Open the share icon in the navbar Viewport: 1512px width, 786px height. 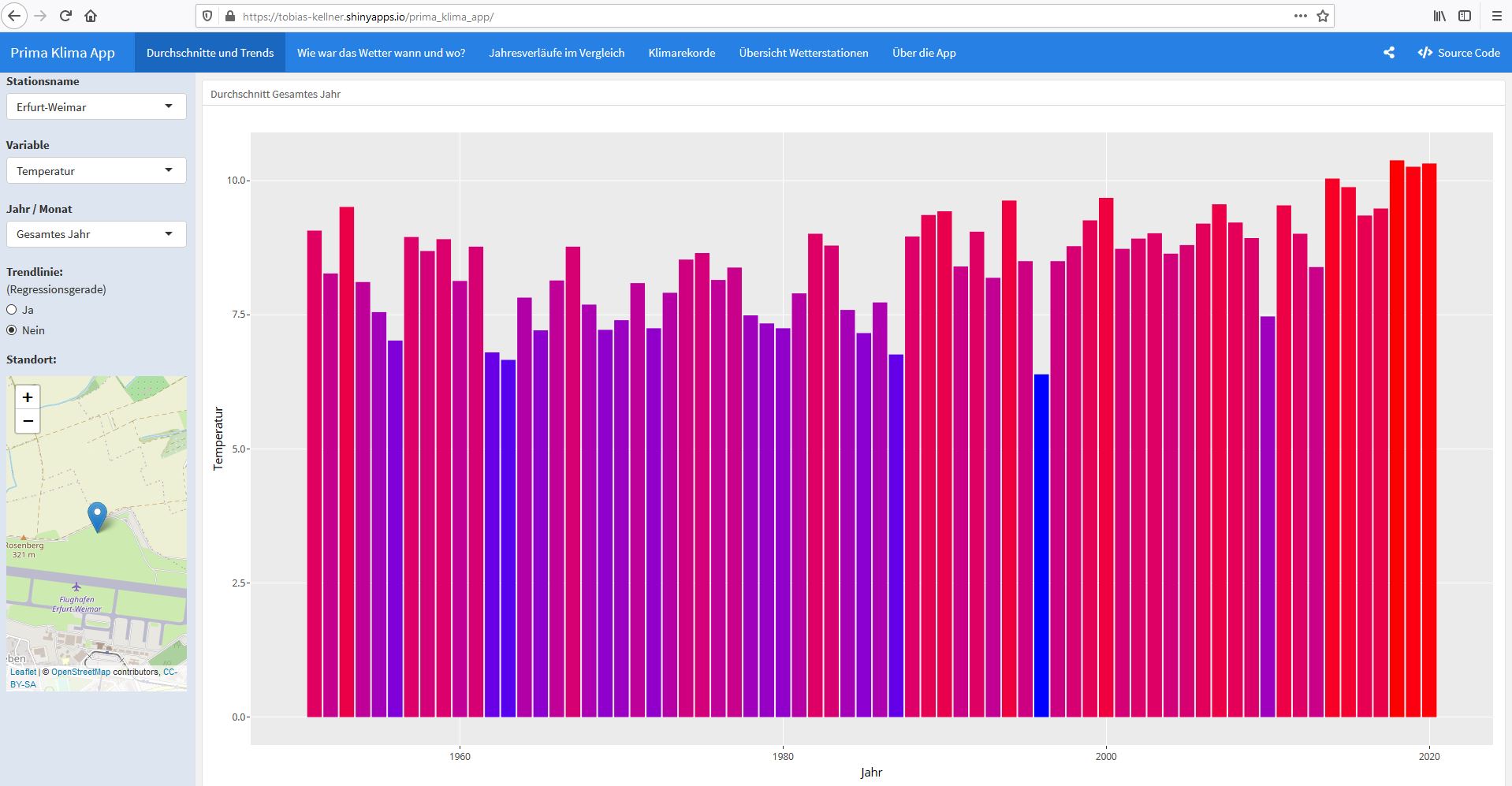pyautogui.click(x=1388, y=53)
